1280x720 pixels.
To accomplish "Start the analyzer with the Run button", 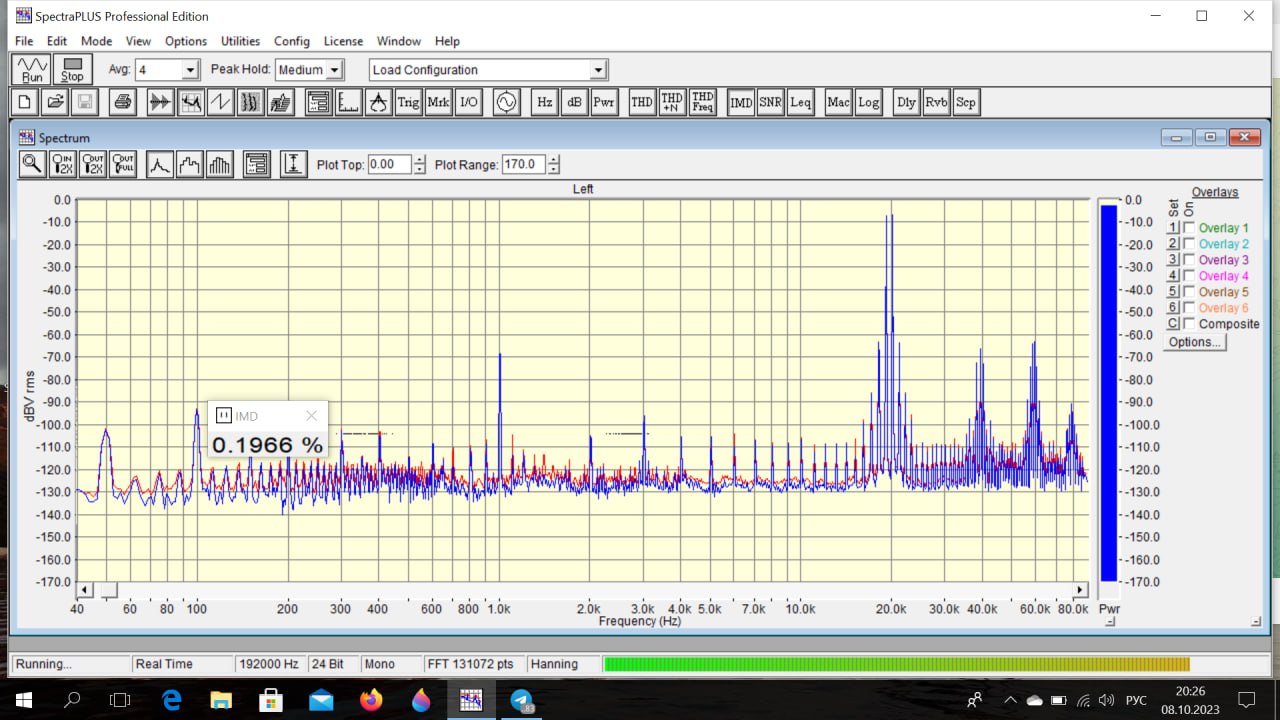I will click(33, 70).
